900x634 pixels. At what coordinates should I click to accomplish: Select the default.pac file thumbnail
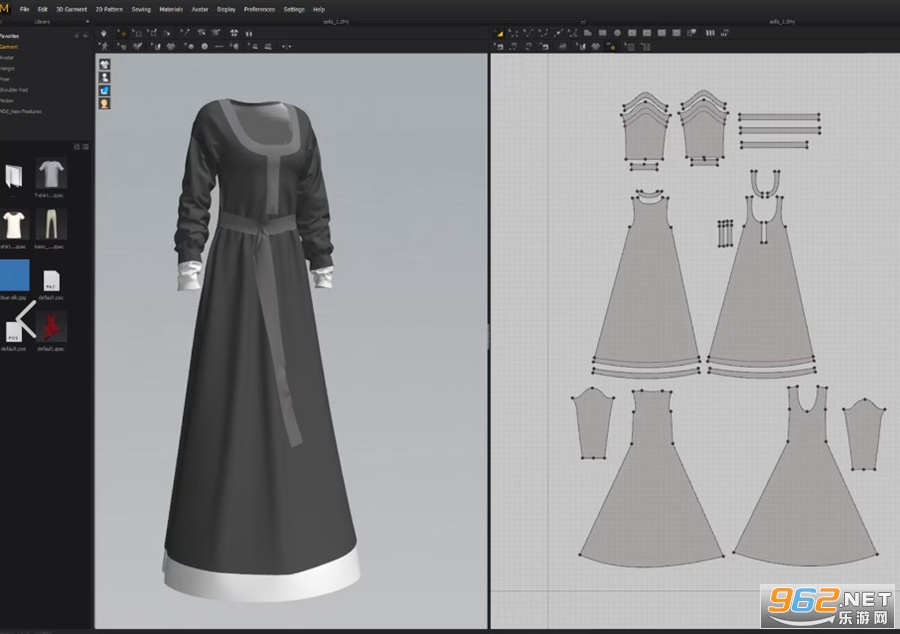coord(51,281)
